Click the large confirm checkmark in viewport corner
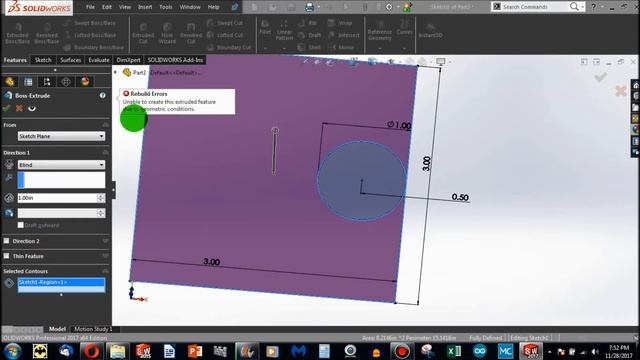 [600, 77]
